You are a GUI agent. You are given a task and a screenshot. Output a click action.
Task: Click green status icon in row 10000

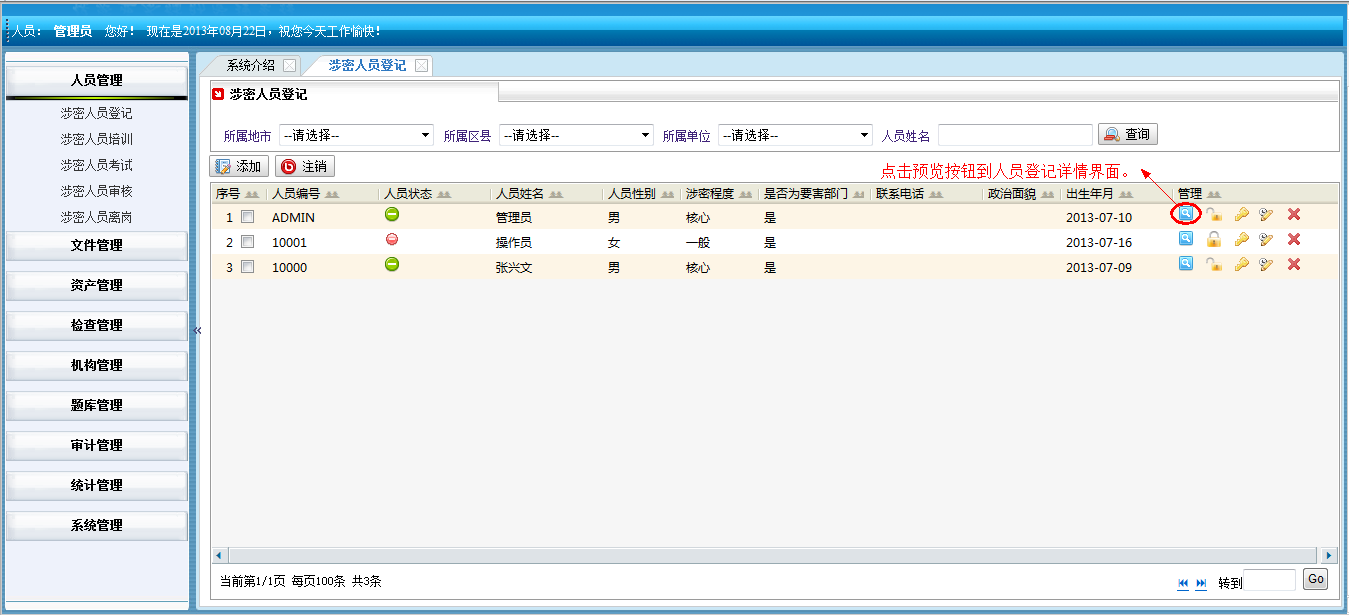point(392,264)
